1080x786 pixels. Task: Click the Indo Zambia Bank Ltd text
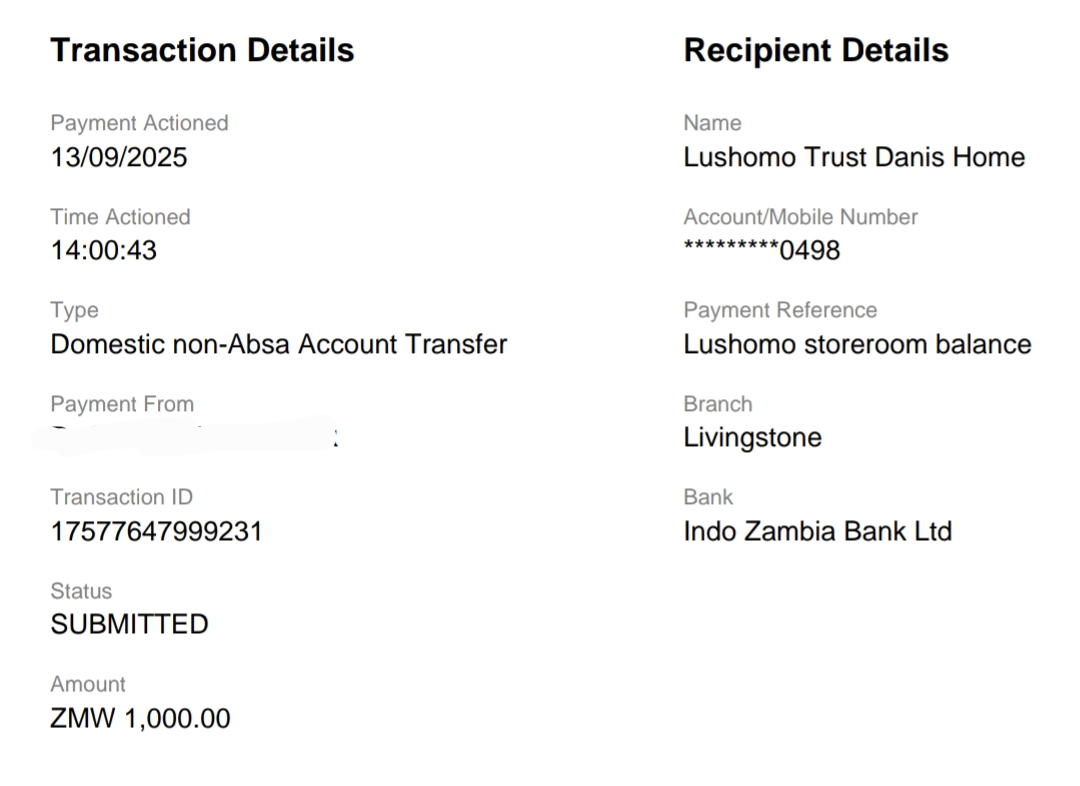coord(817,531)
